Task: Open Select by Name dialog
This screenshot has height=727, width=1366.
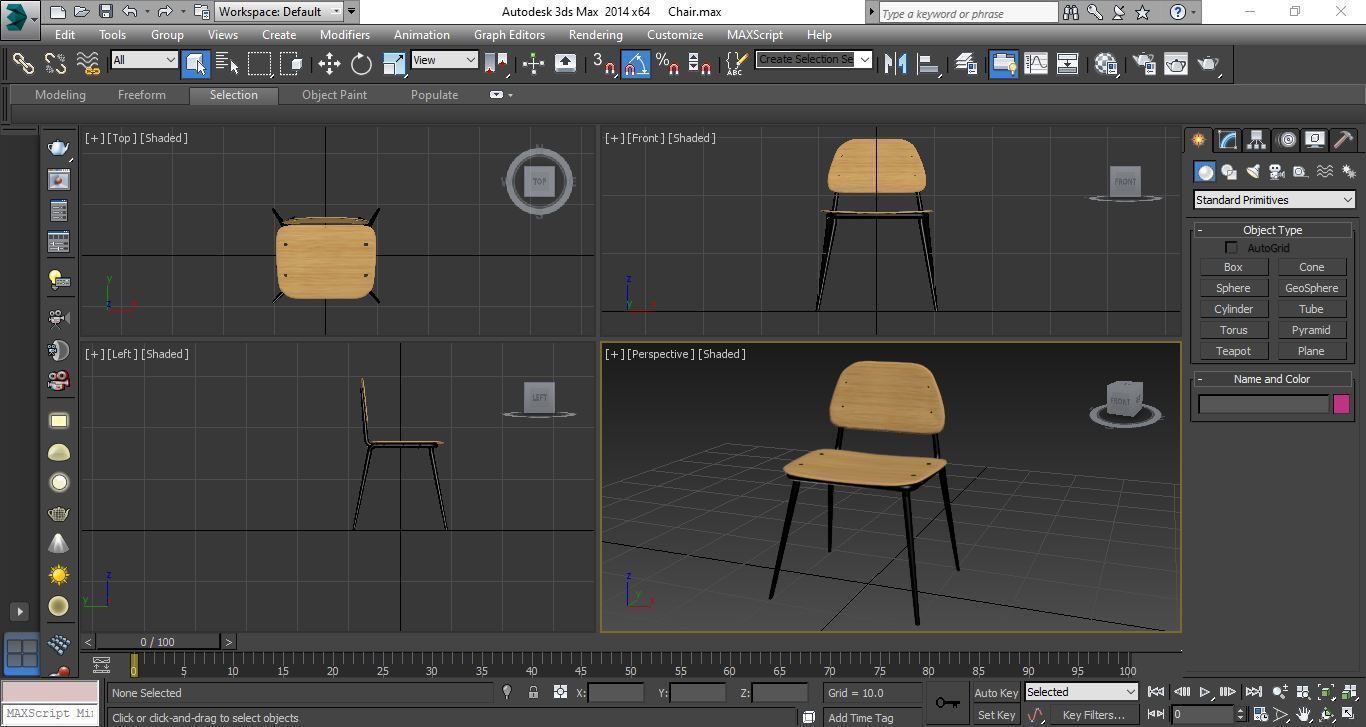Action: pyautogui.click(x=227, y=63)
